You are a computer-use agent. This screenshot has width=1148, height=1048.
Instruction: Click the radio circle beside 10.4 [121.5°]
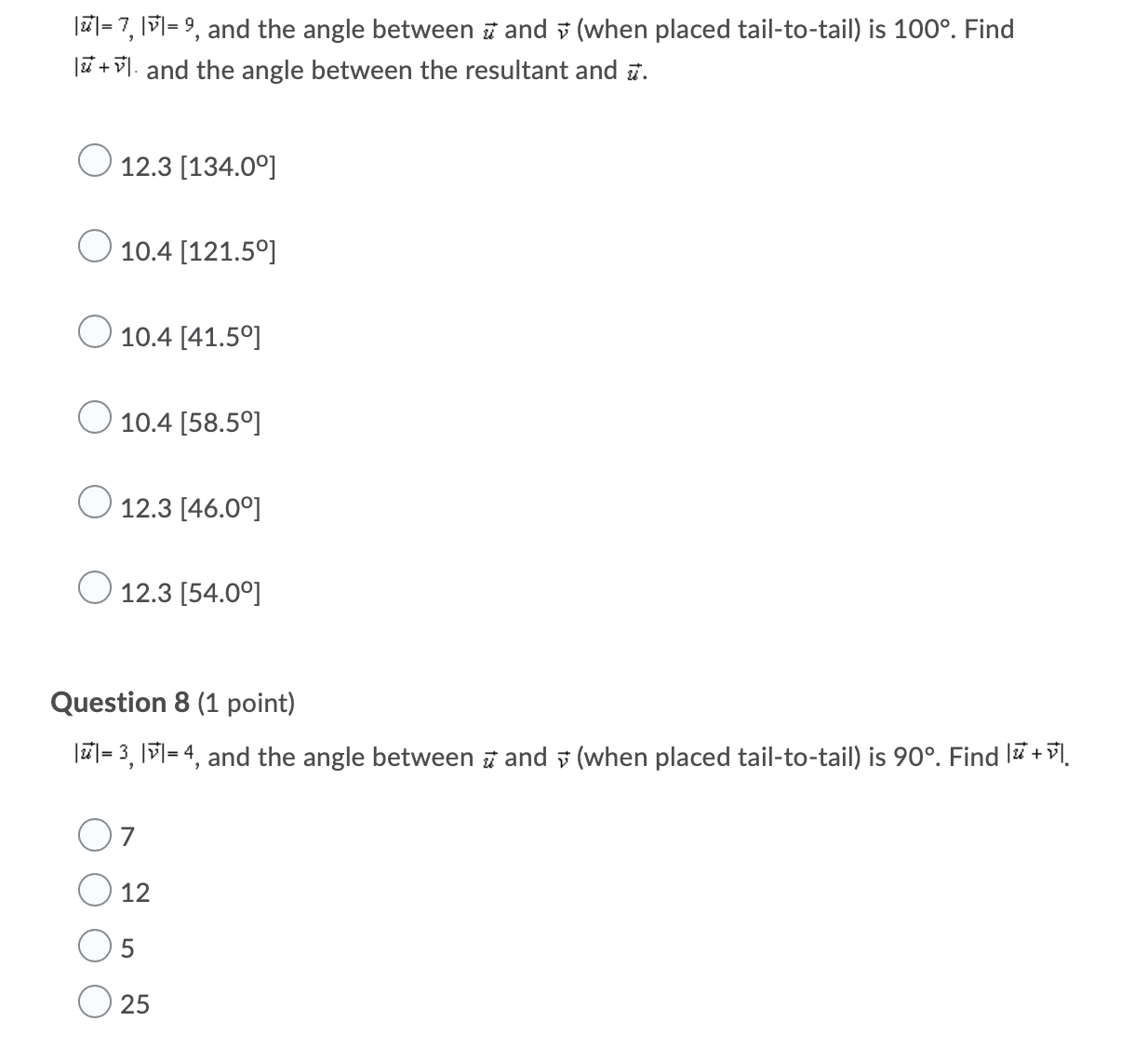94,246
